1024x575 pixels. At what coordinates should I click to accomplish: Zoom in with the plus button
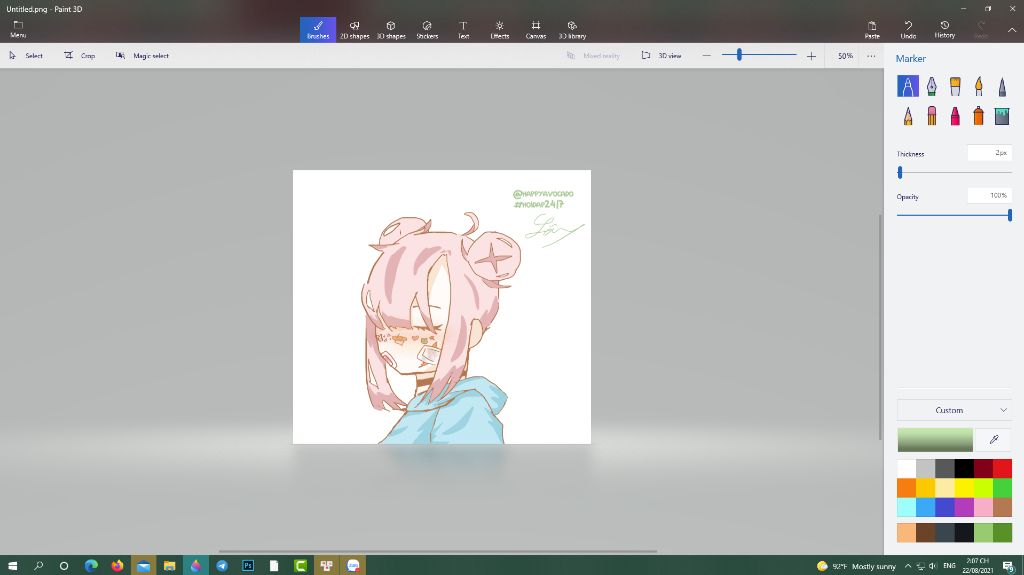coord(811,56)
